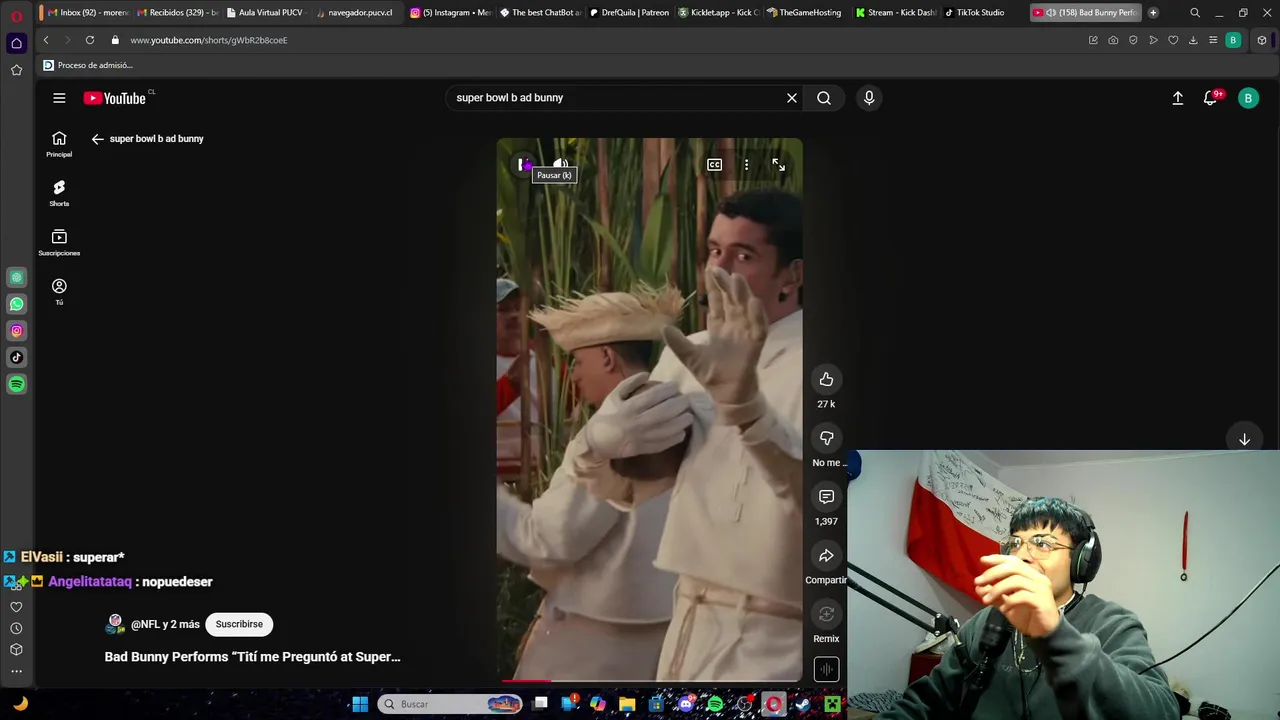Screen dimensions: 1280x720
Task: Open Opera tab search magnifier
Action: click(x=1195, y=13)
